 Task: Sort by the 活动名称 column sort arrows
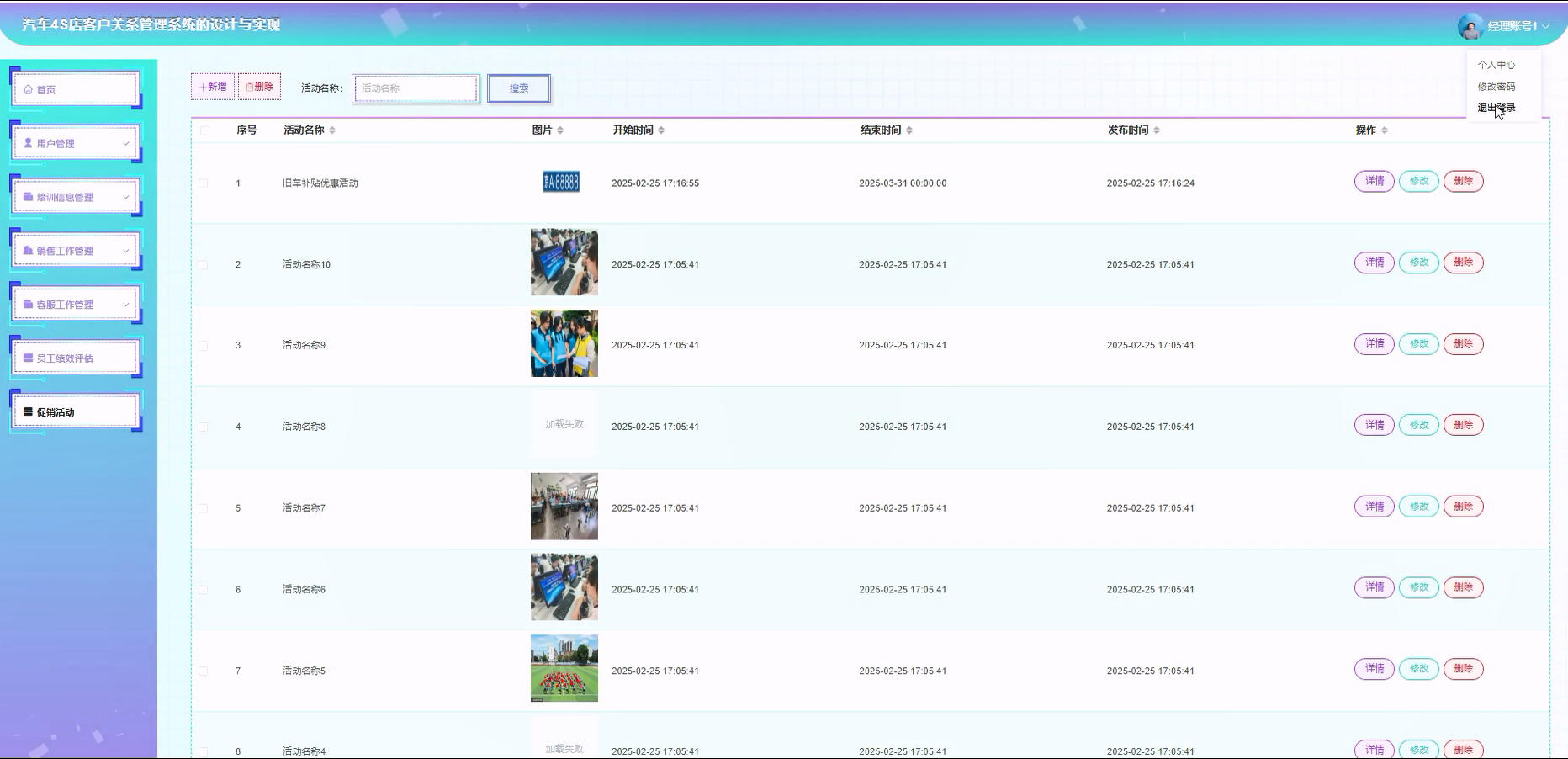tap(332, 130)
